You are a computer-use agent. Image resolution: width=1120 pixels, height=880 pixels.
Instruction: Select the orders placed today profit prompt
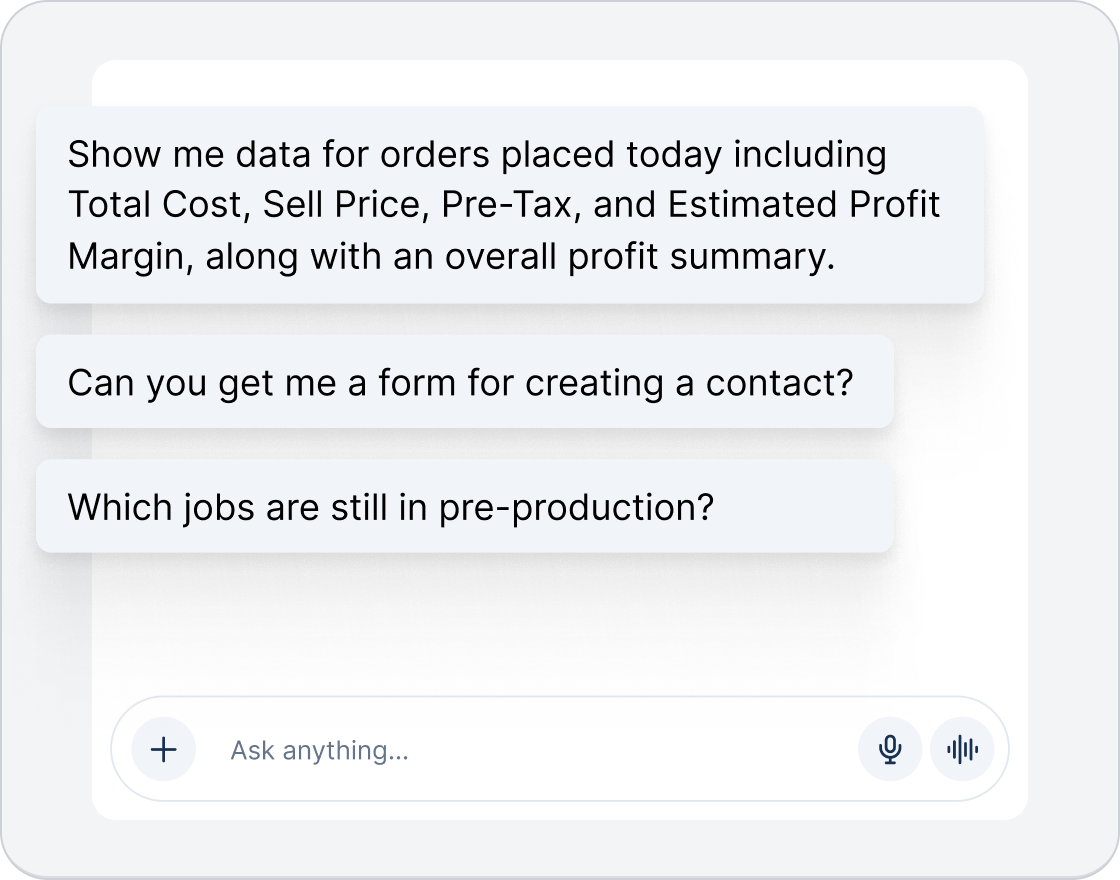coord(510,205)
